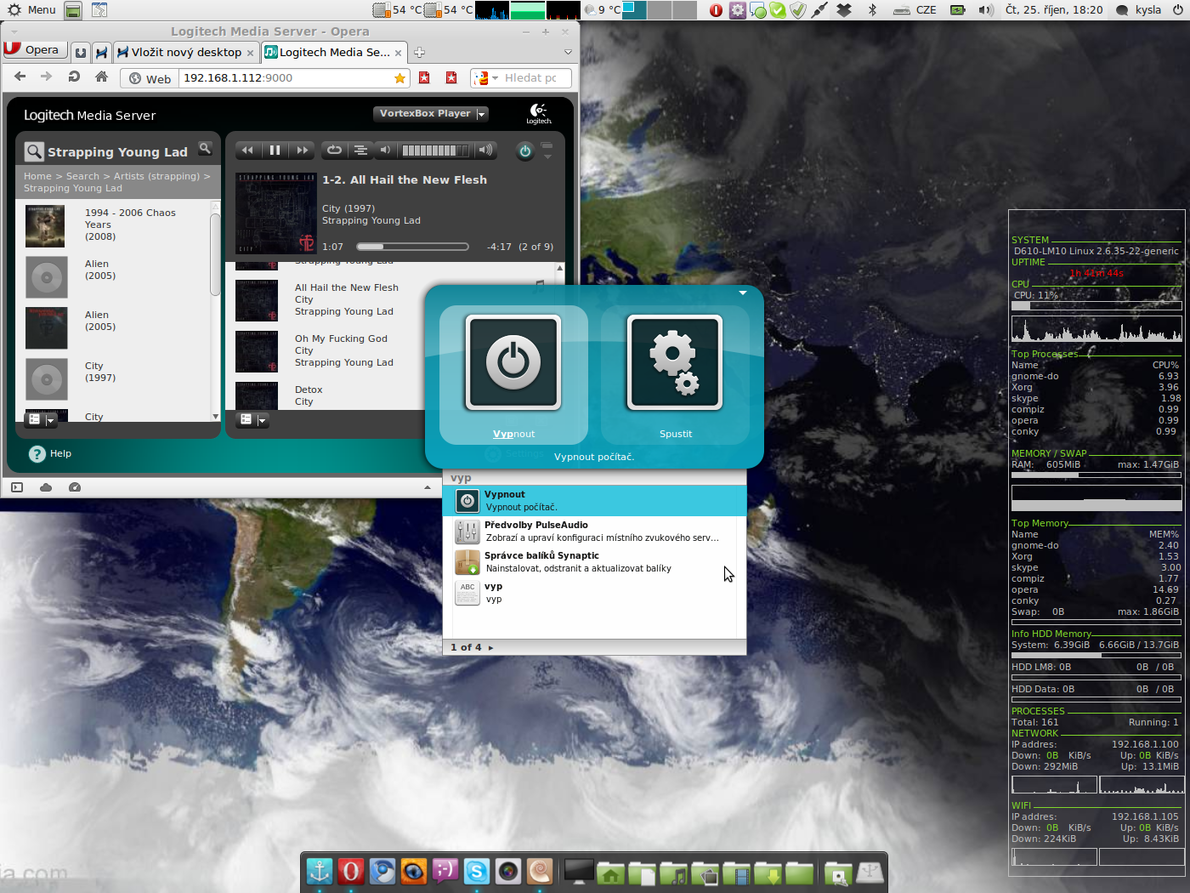Go to Opera home page

coord(101,77)
